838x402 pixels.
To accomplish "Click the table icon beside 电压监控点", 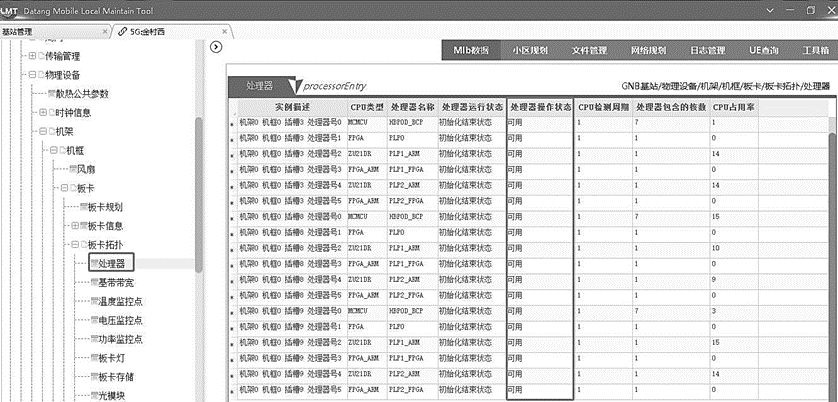I will pos(94,321).
